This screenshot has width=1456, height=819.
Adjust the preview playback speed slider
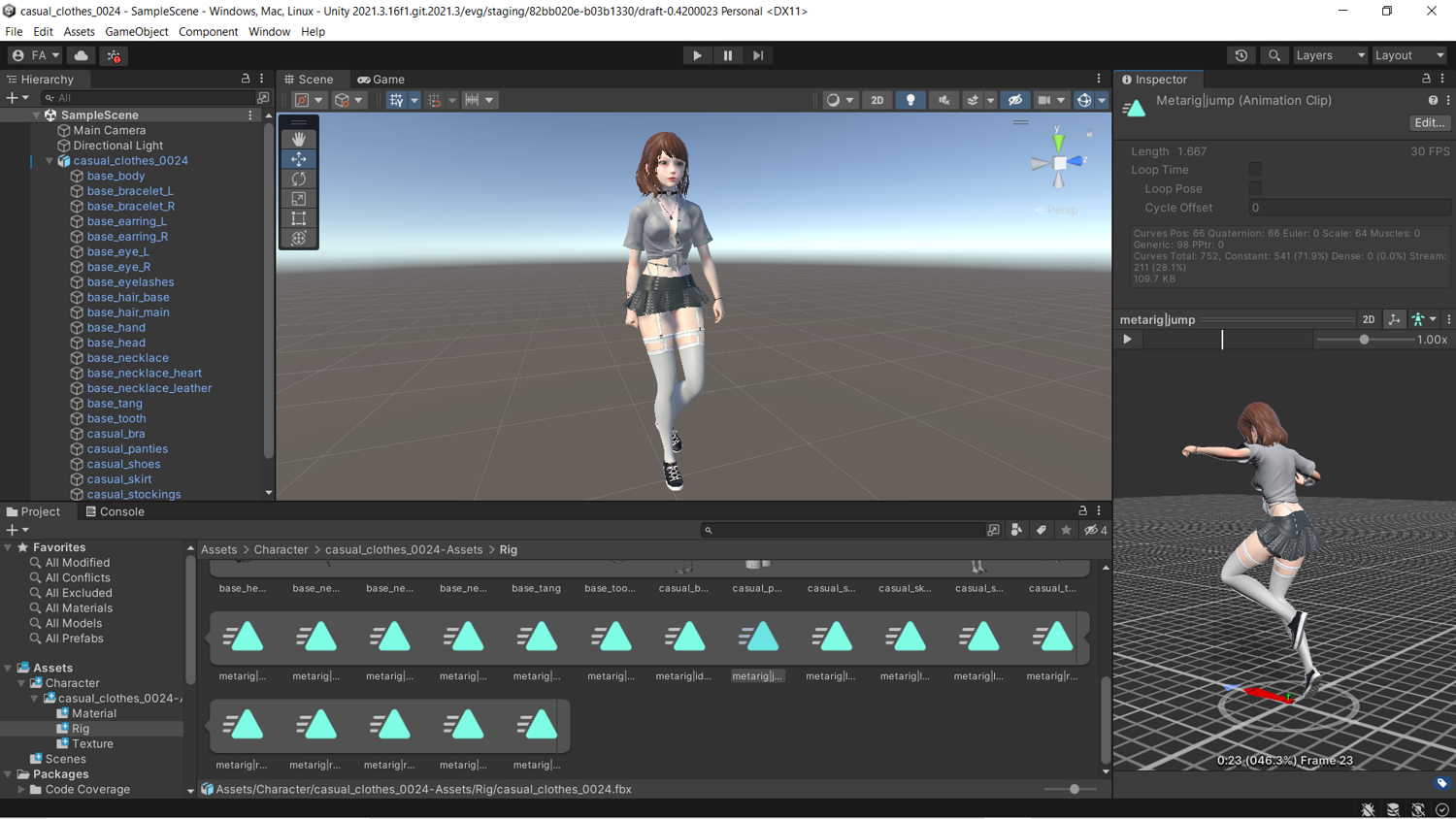[1364, 340]
